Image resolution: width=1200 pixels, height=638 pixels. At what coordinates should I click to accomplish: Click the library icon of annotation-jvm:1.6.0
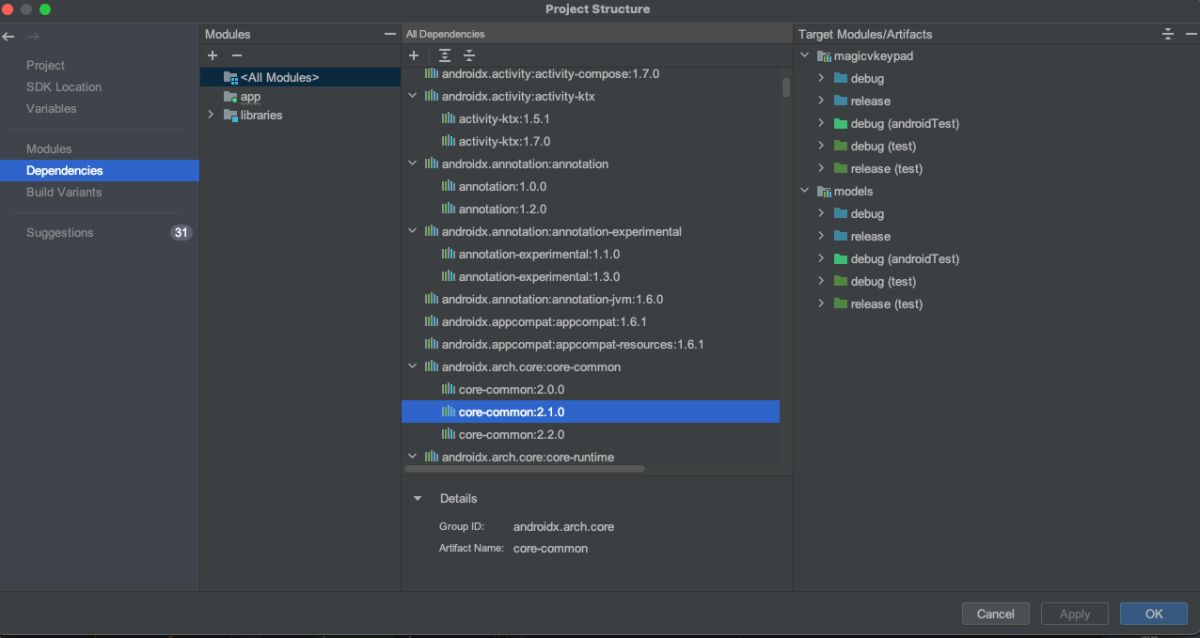click(x=431, y=299)
